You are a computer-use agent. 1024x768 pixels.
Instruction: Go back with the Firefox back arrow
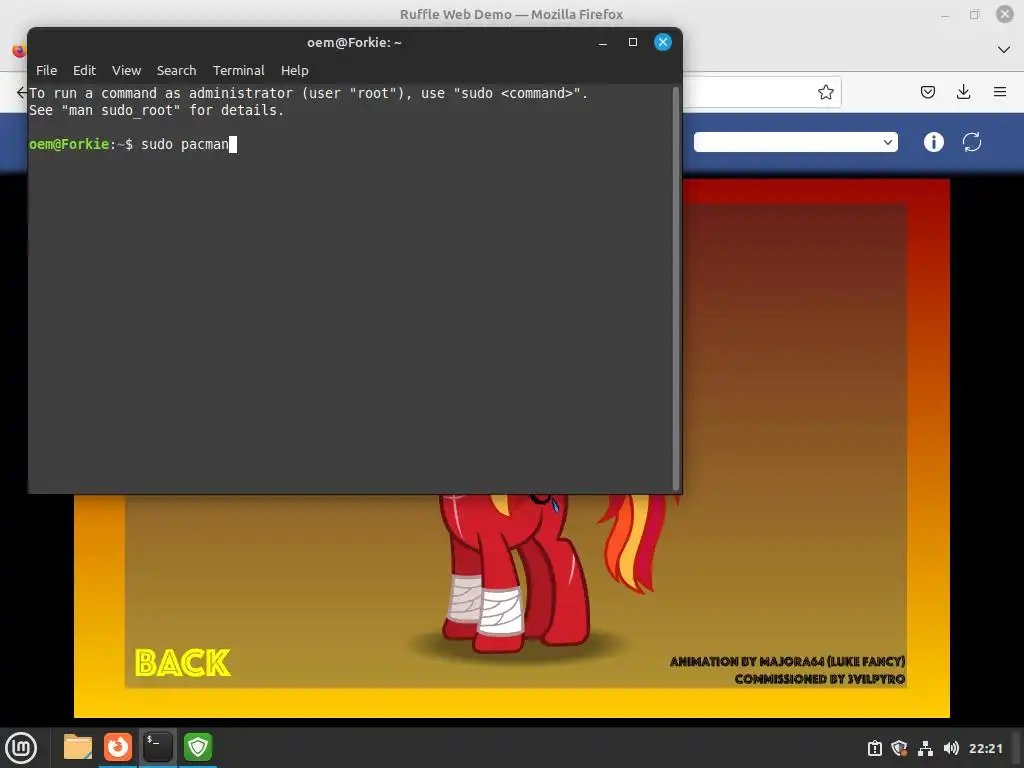coord(22,92)
